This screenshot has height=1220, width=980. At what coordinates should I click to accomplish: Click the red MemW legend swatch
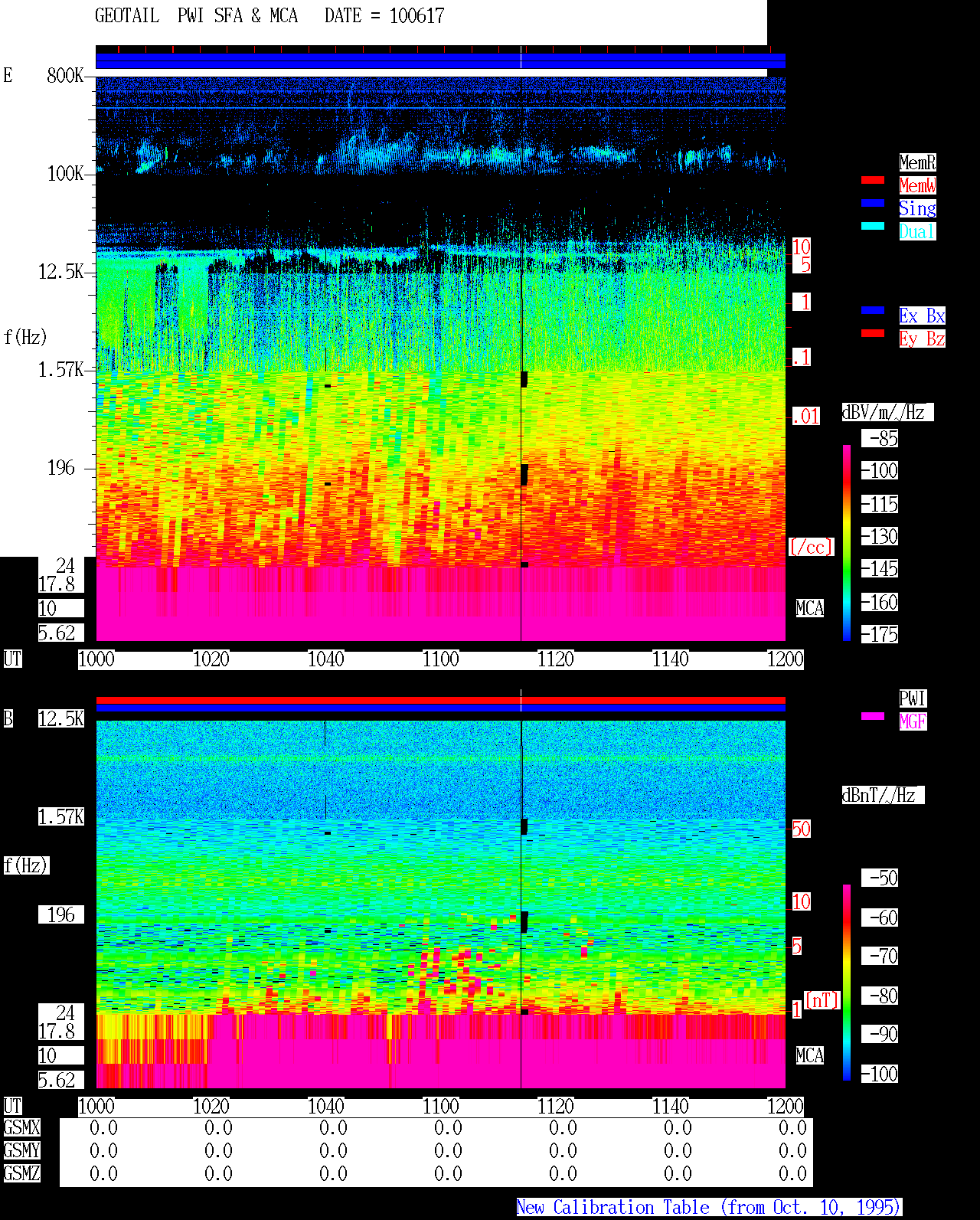873,180
